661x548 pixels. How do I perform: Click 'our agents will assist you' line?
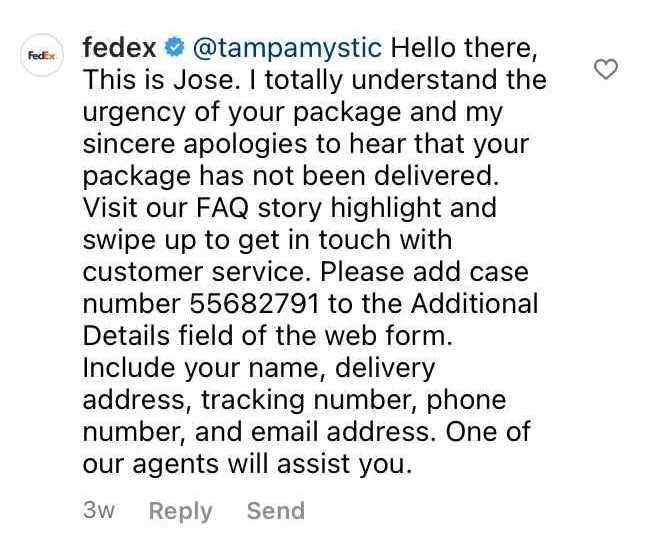point(247,465)
